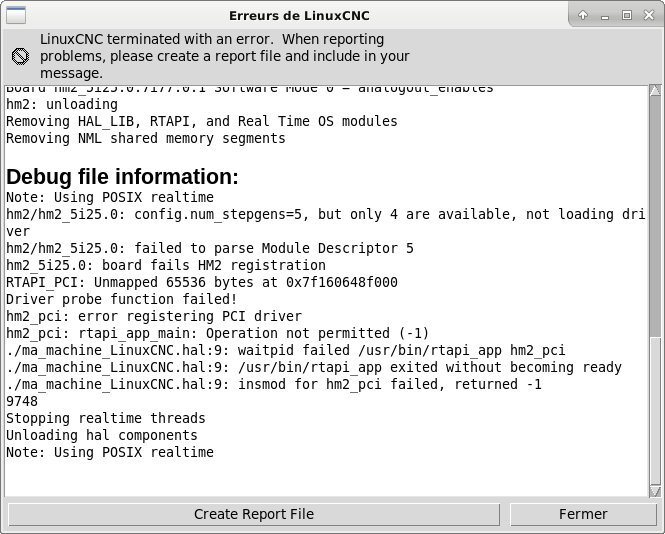Click the error prohibition icon

pyautogui.click(x=20, y=56)
